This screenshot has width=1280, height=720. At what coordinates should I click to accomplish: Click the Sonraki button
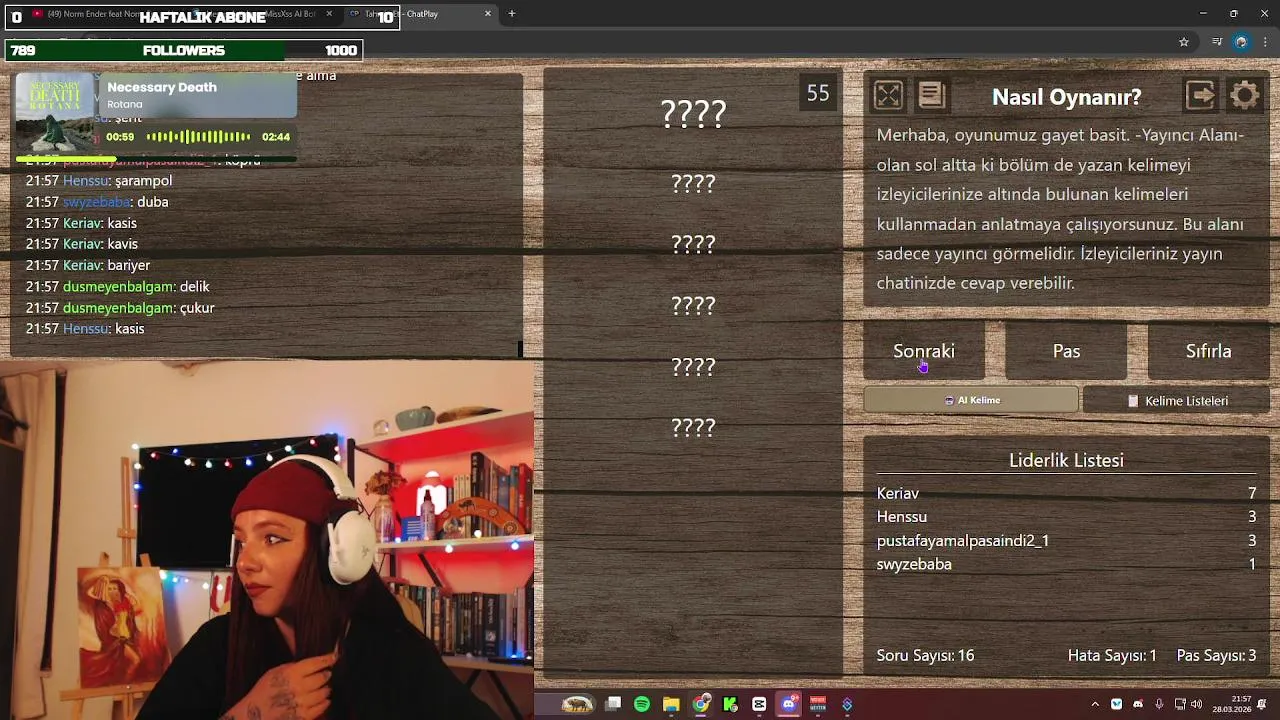tap(924, 351)
